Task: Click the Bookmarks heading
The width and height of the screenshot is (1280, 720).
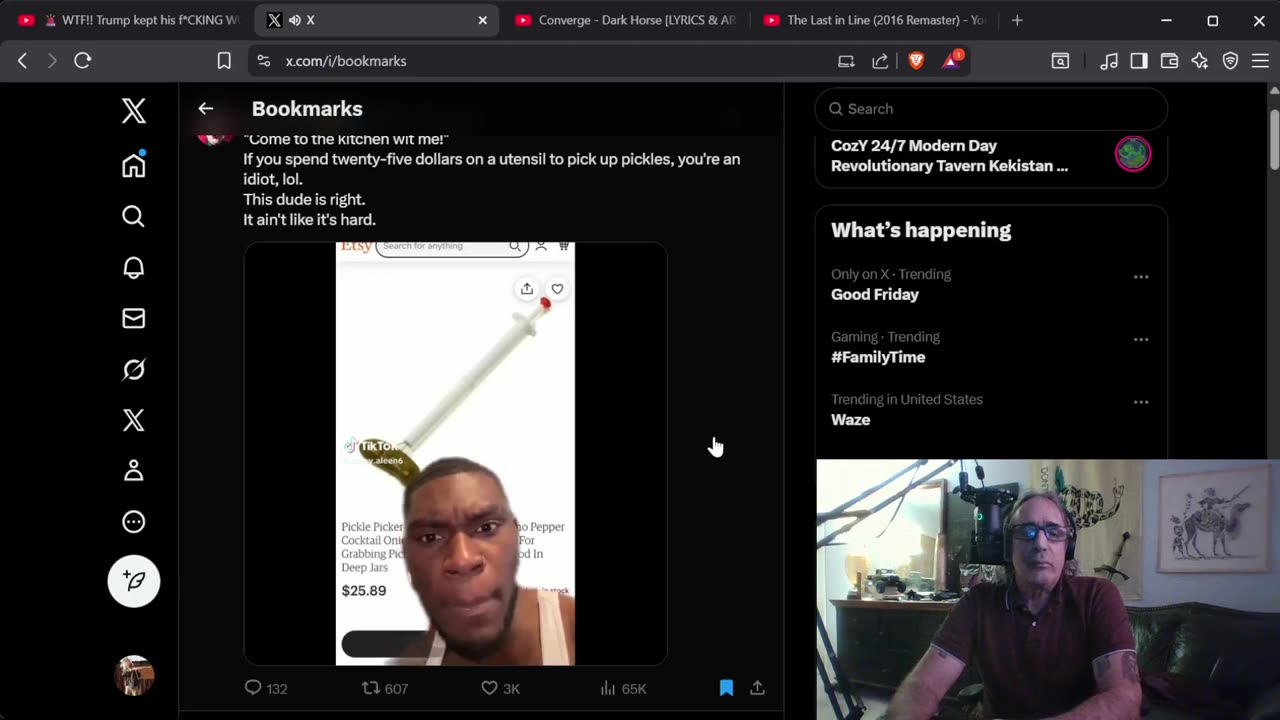Action: 307,109
